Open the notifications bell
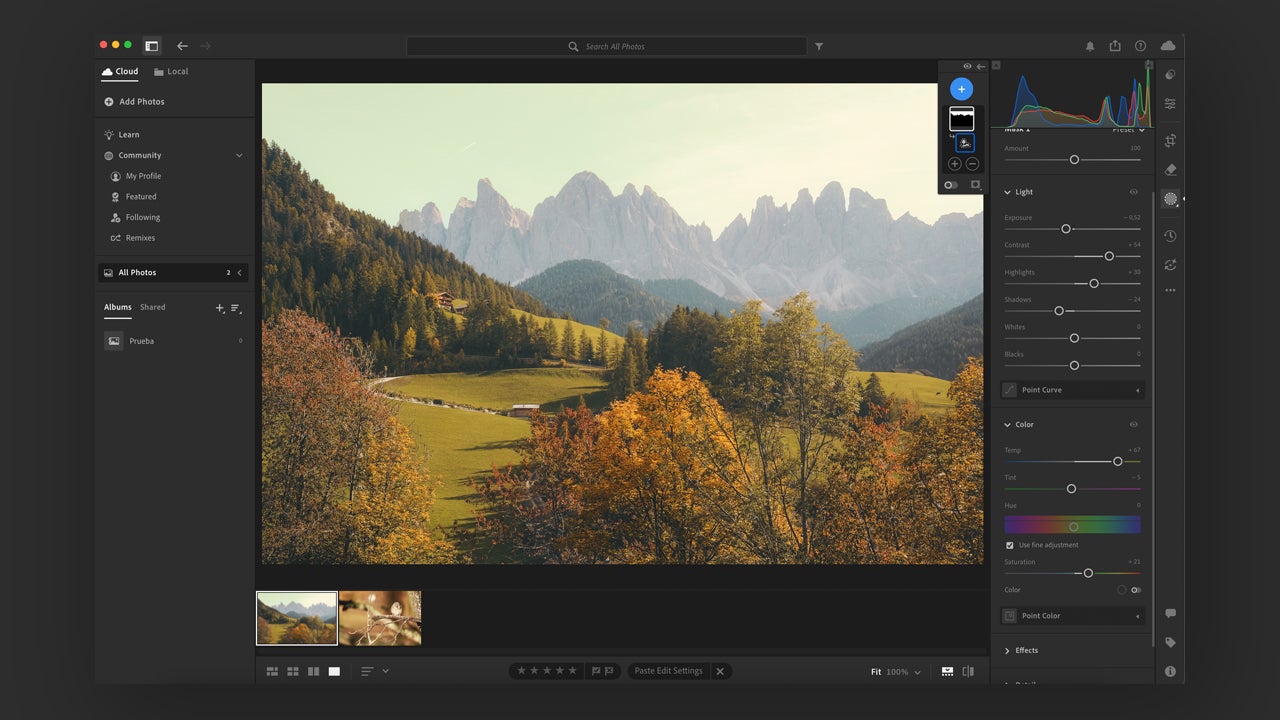Image resolution: width=1280 pixels, height=720 pixels. click(1090, 46)
